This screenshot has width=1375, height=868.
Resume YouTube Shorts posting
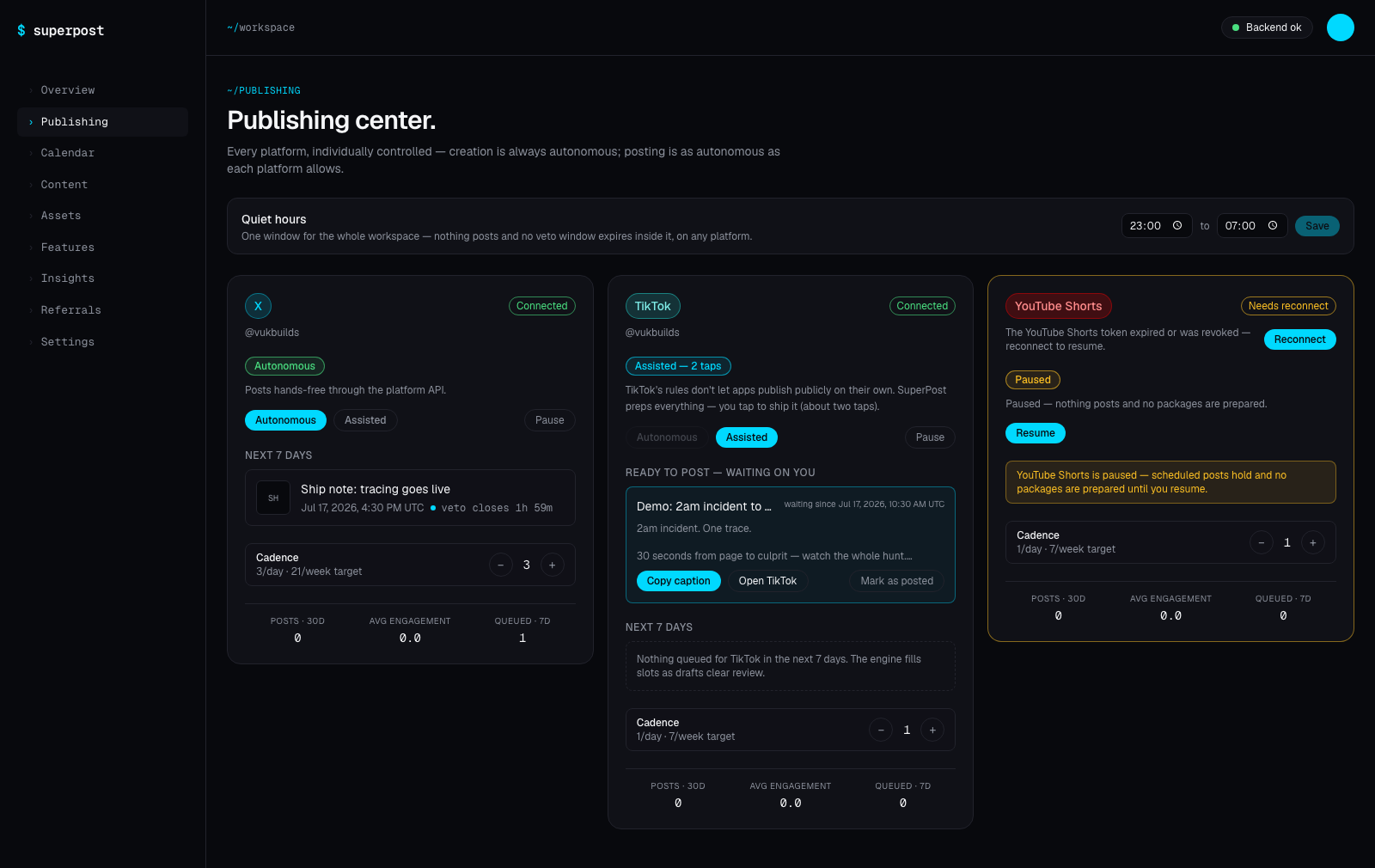(x=1036, y=433)
